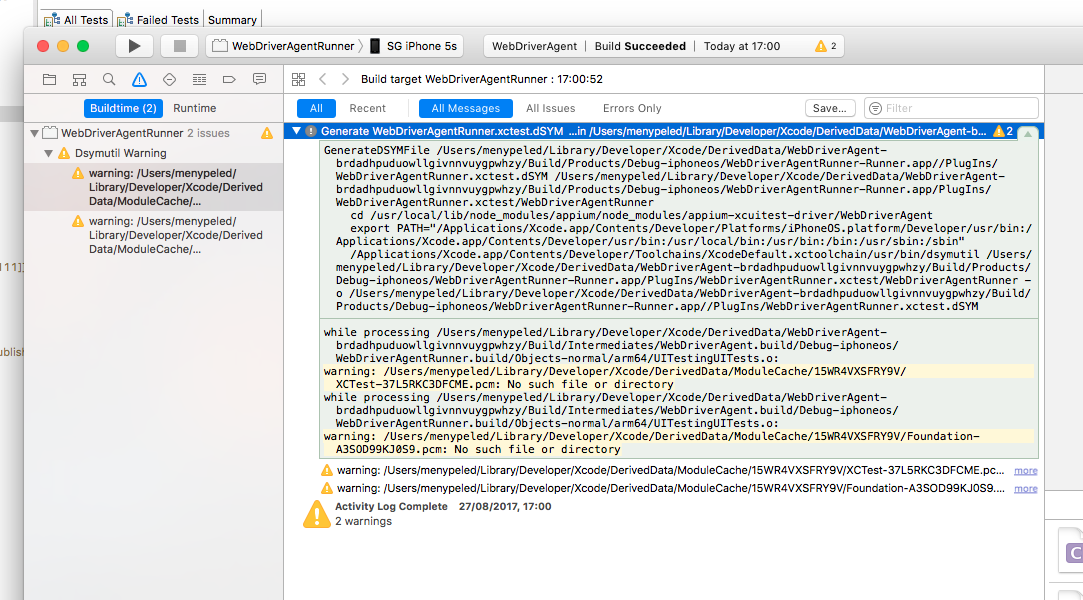
Task: Open the Report navigator speech-bubble icon
Action: 260,79
